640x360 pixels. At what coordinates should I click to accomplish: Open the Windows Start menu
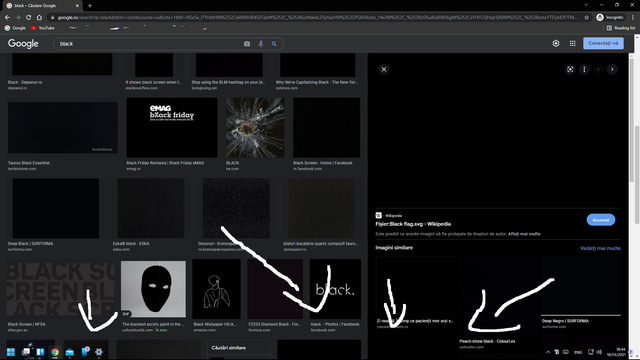click(11, 352)
